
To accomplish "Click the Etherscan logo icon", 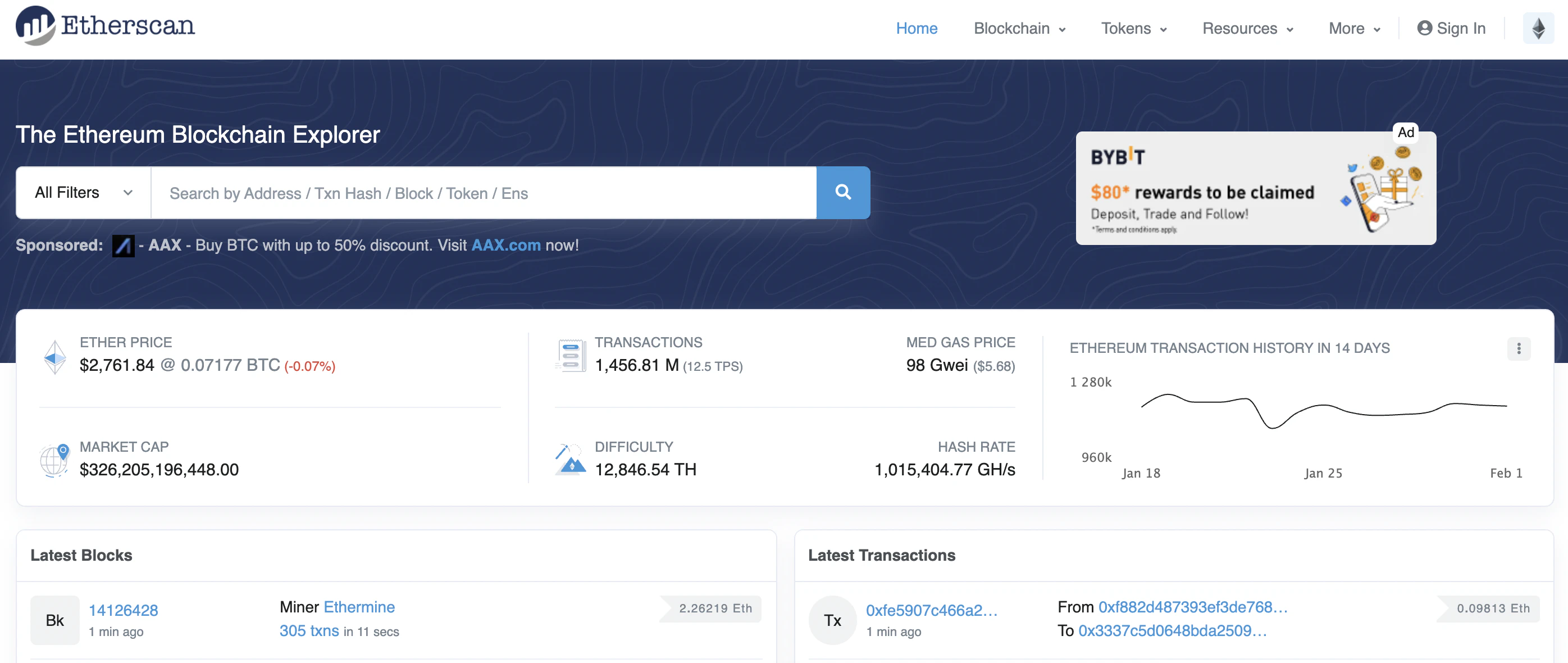I will (x=35, y=26).
